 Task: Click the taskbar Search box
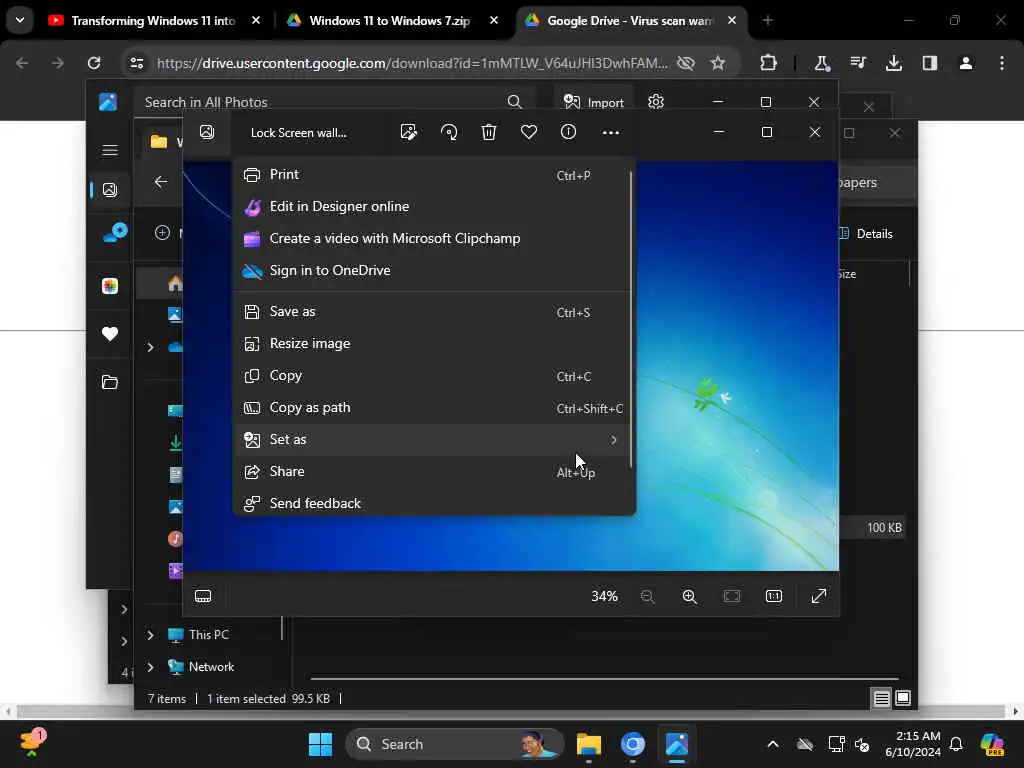point(455,744)
